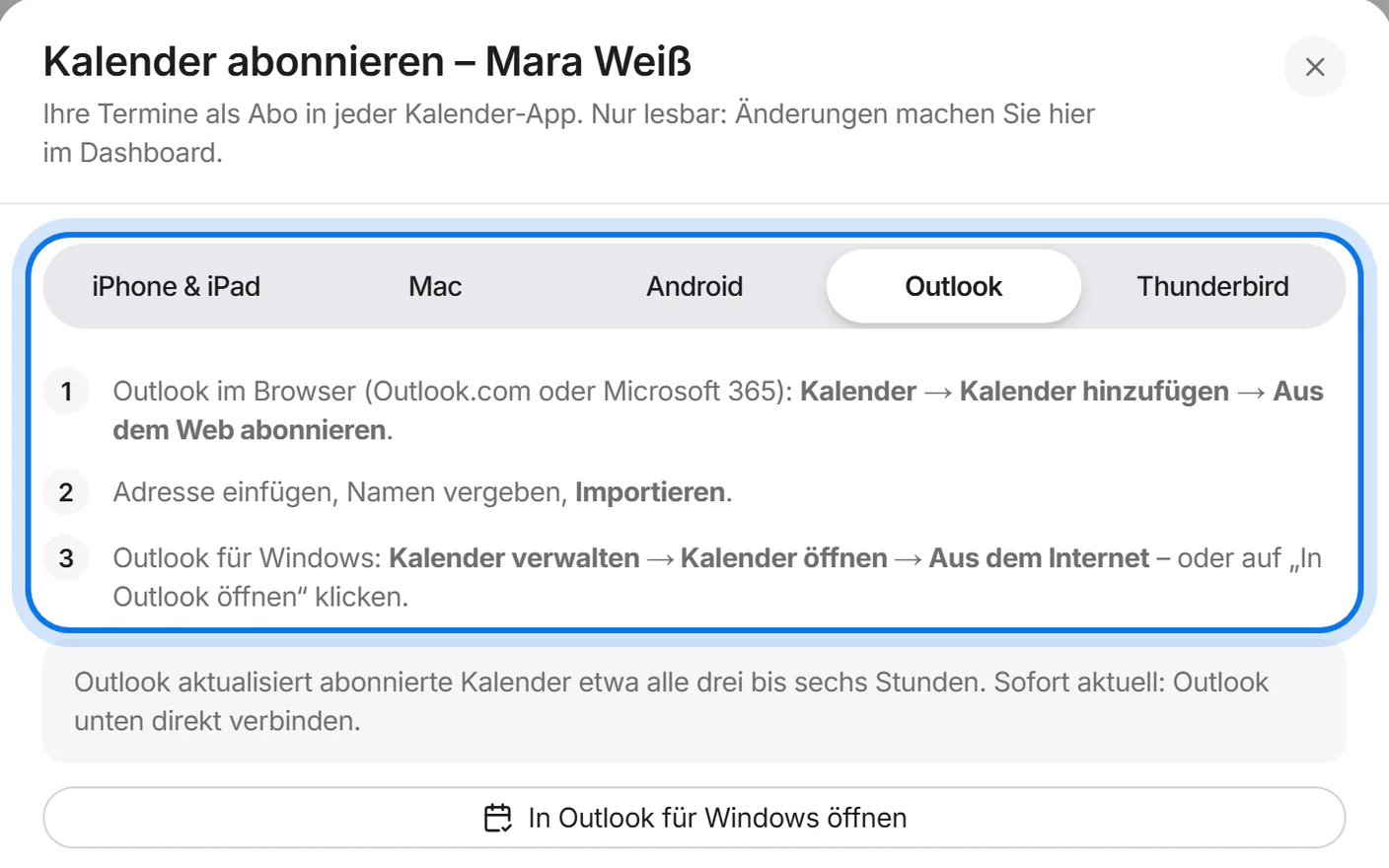This screenshot has width=1389, height=868.
Task: Click the note Outlook aktualisiert abonnierte Kalender
Action: pyautogui.click(x=694, y=702)
